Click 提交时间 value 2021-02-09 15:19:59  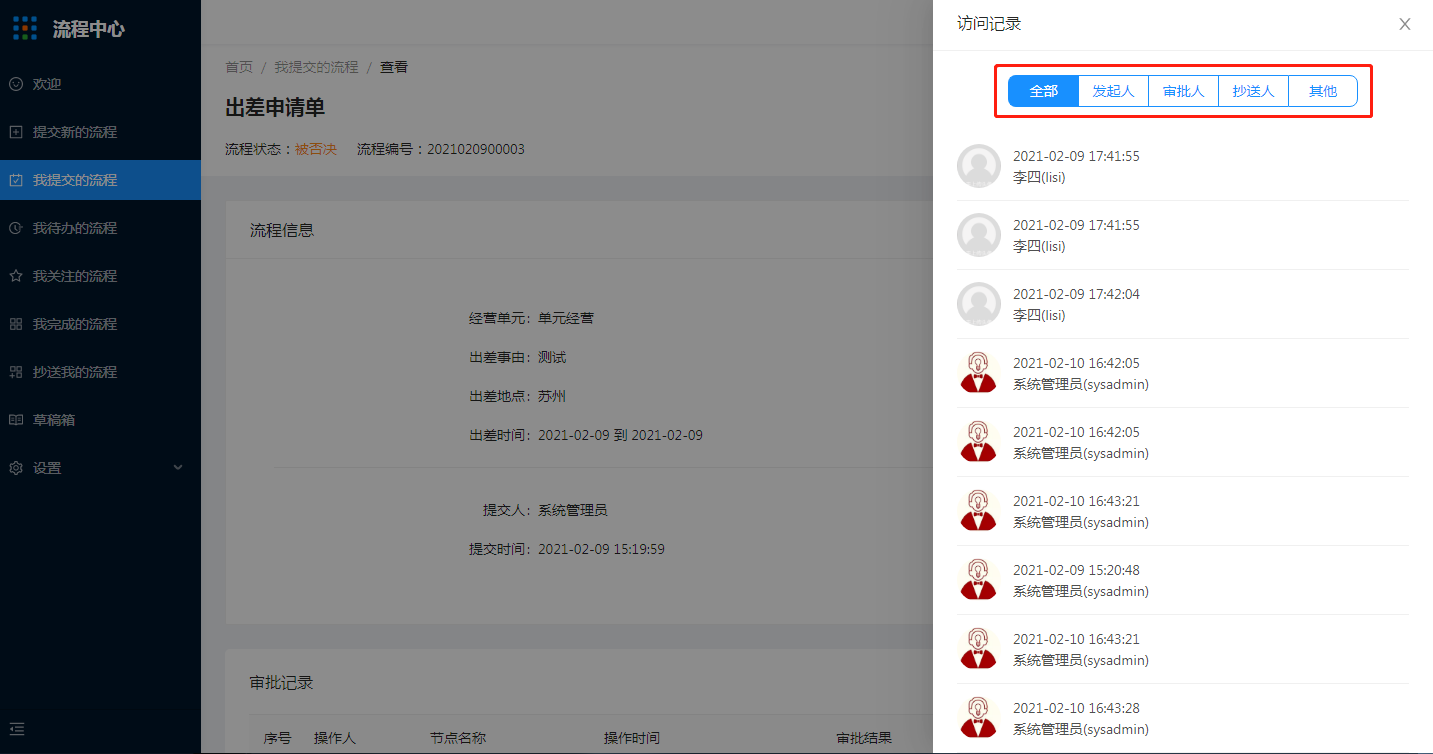coord(601,549)
